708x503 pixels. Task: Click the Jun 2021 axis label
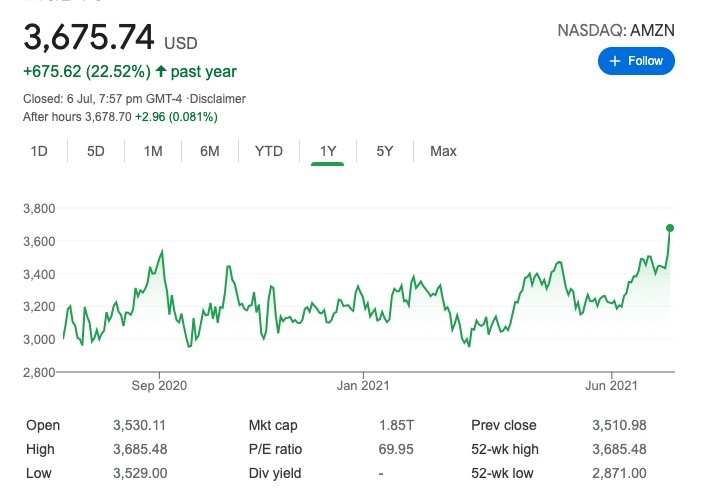point(611,386)
